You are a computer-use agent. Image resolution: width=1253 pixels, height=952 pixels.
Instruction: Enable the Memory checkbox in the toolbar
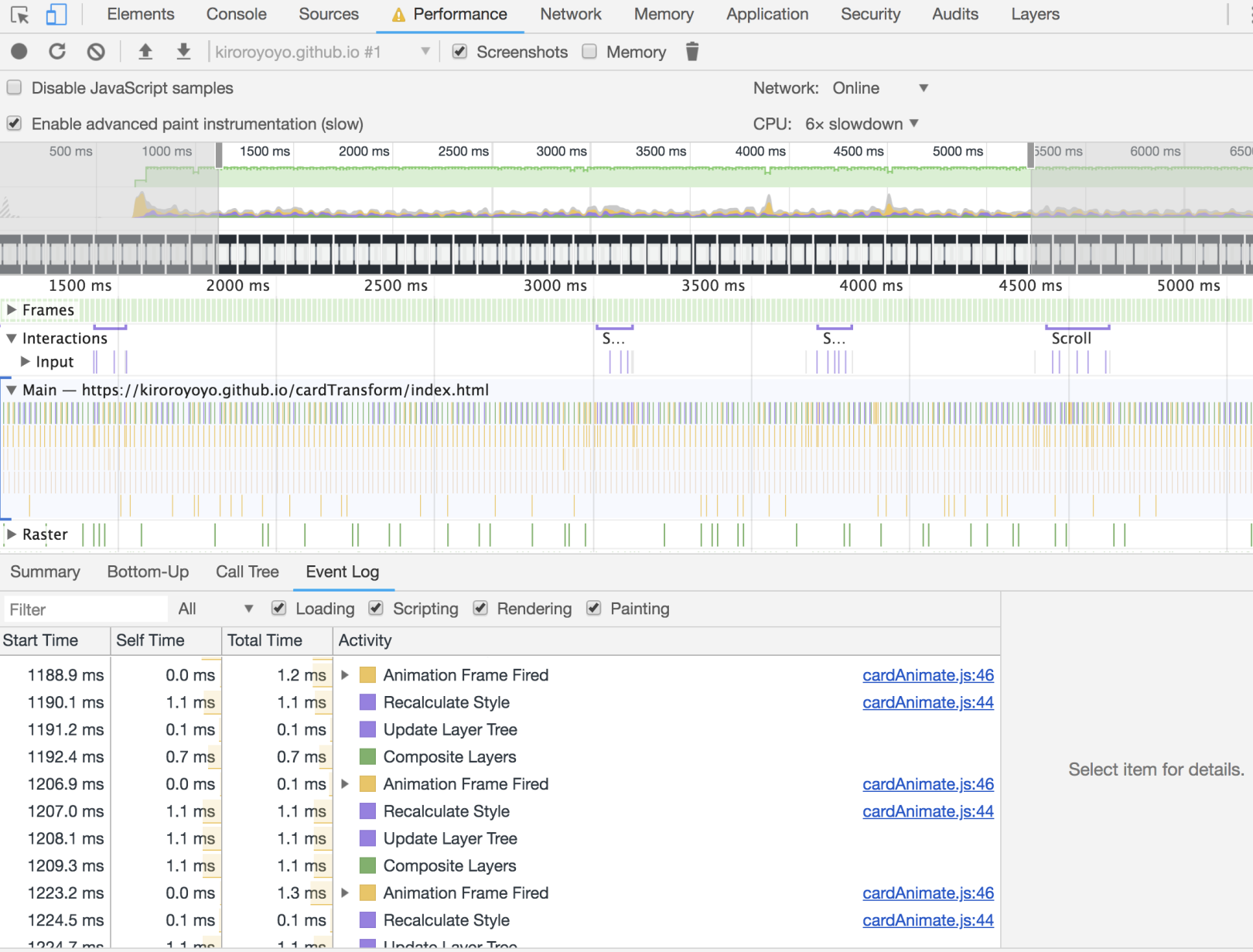(x=589, y=52)
